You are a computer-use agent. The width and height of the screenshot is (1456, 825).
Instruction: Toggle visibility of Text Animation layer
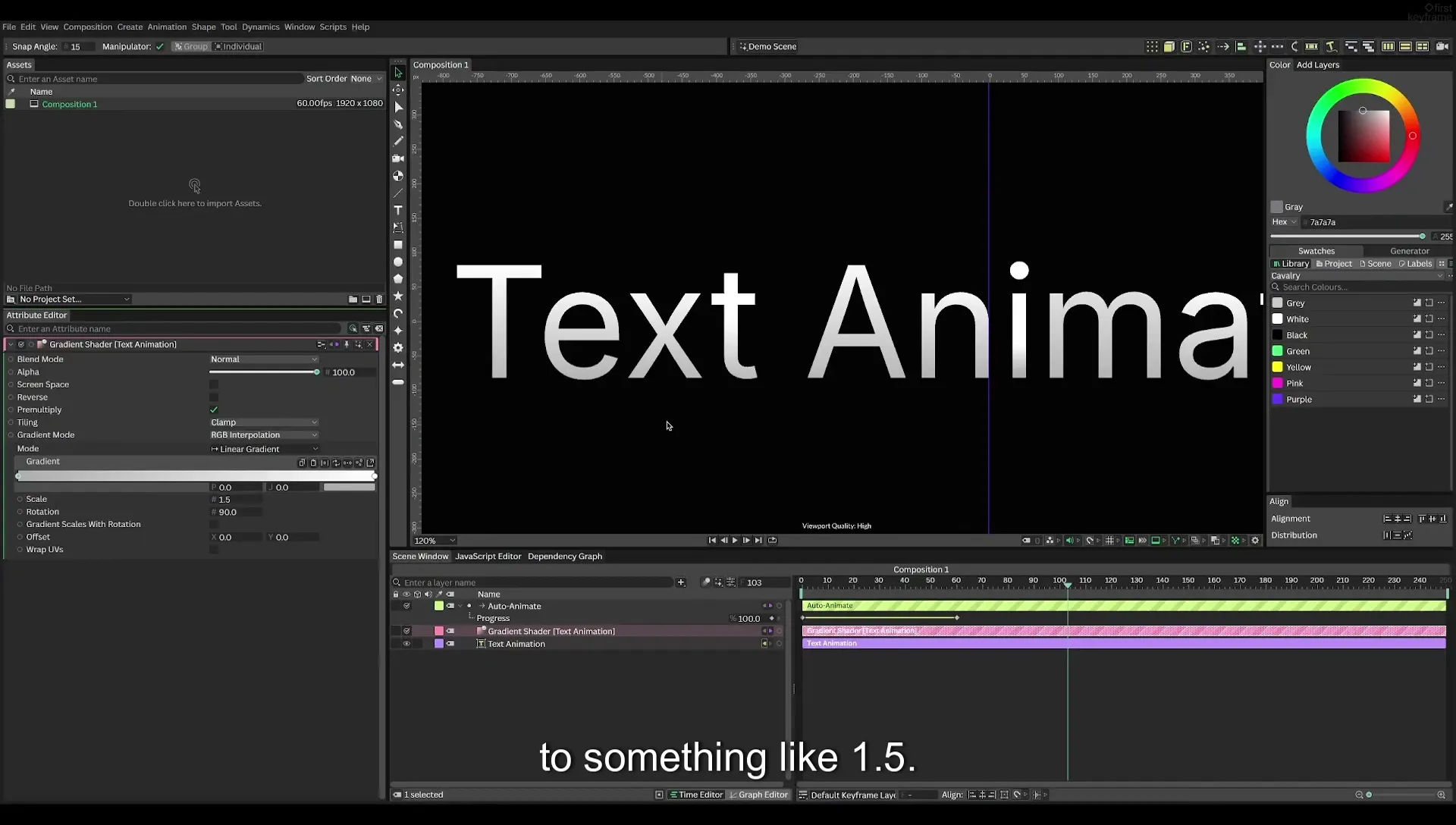tap(406, 644)
